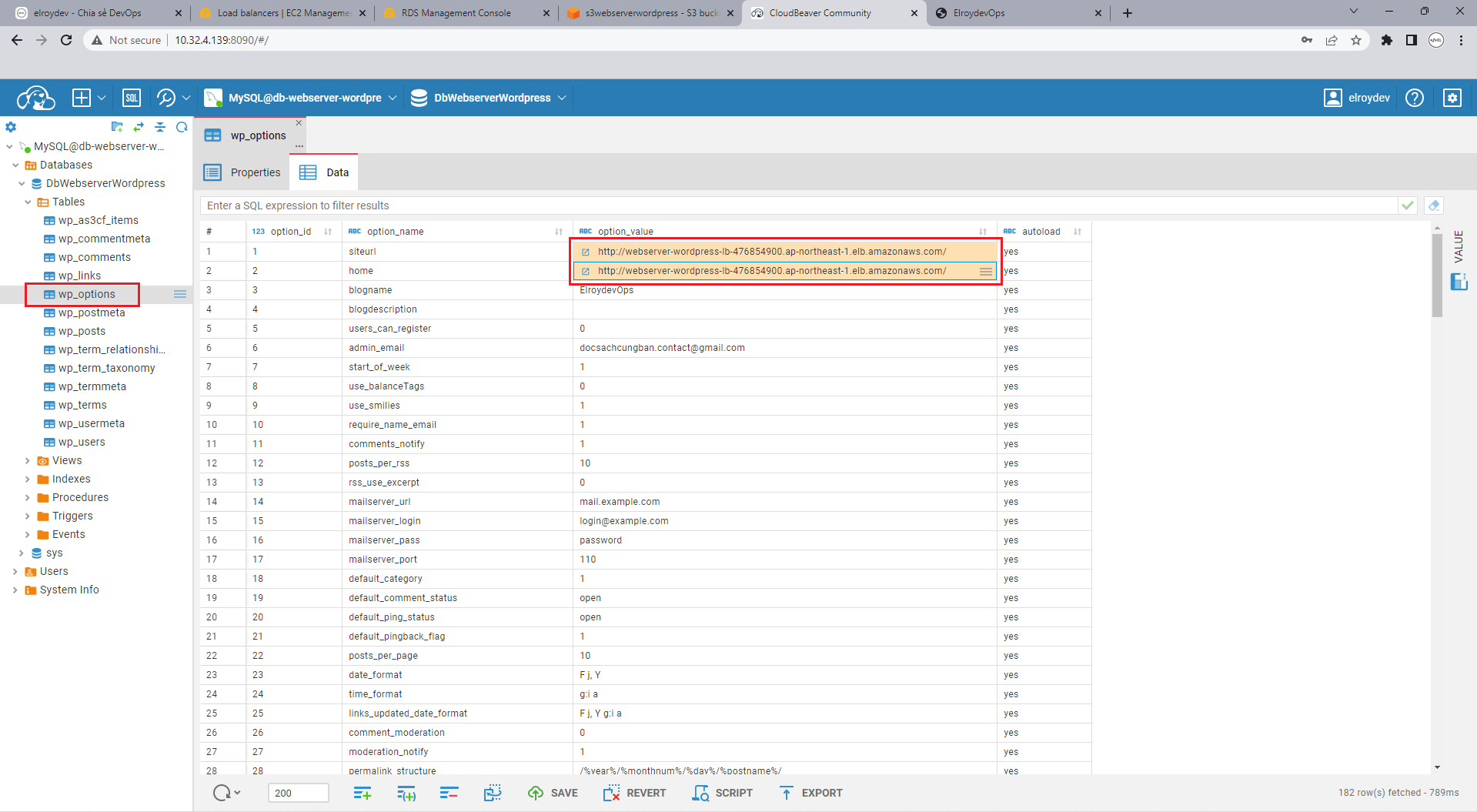Reload the browser page

coord(66,40)
